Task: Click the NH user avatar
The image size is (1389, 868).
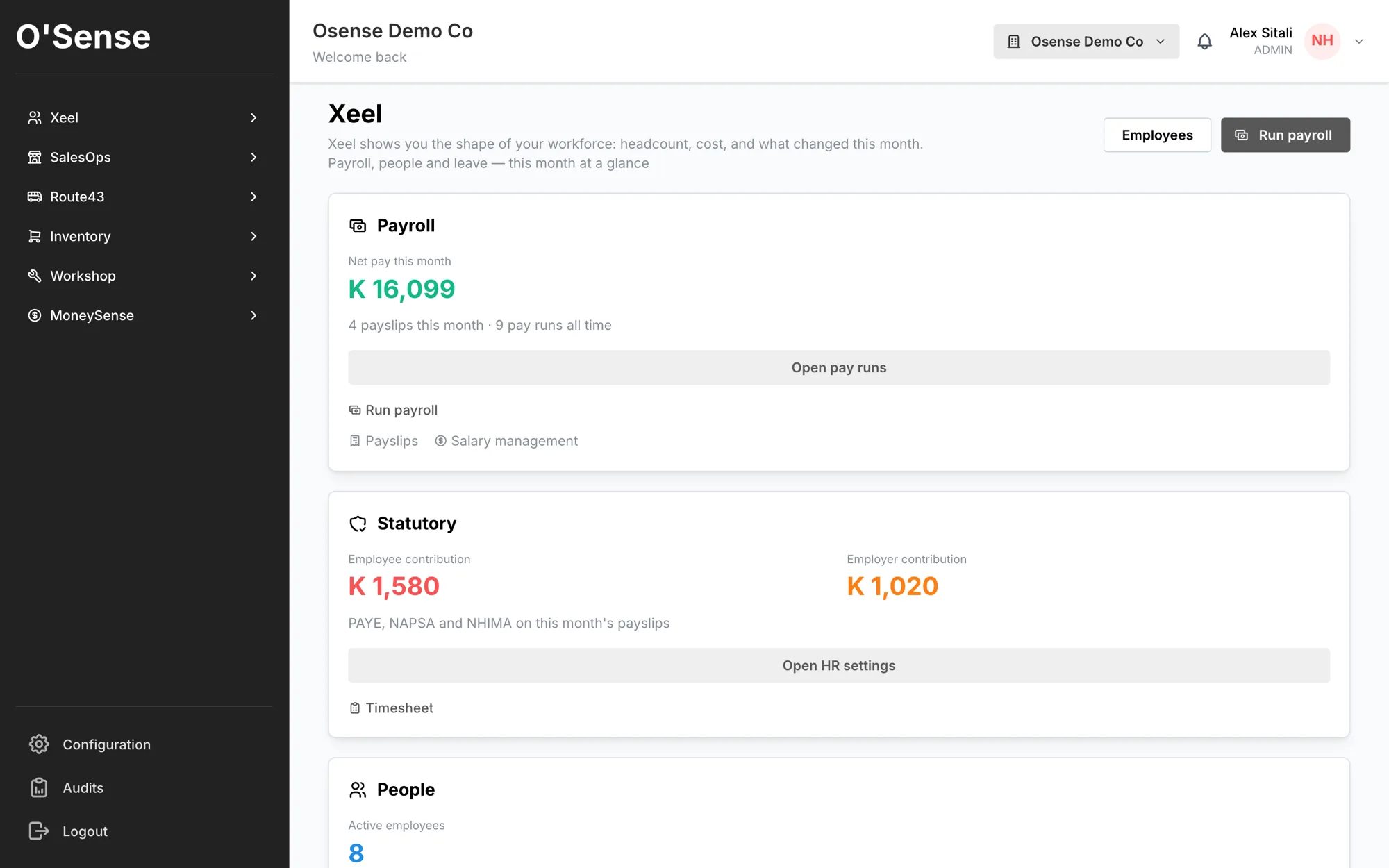Action: click(x=1322, y=41)
